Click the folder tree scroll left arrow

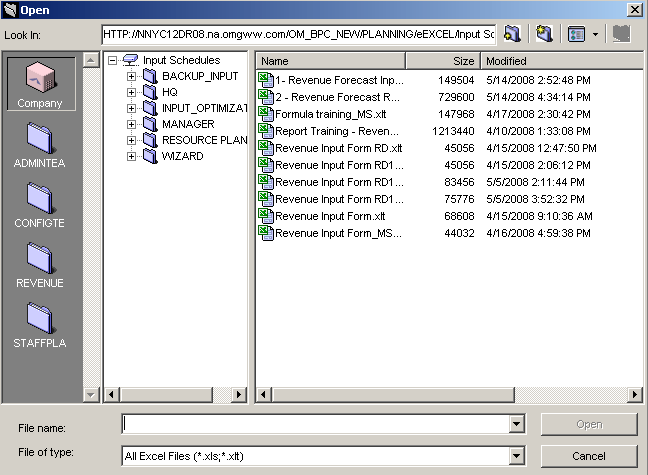tap(111, 394)
